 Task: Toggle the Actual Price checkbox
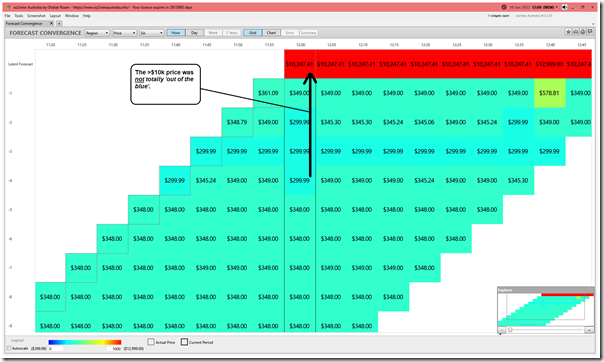point(151,342)
